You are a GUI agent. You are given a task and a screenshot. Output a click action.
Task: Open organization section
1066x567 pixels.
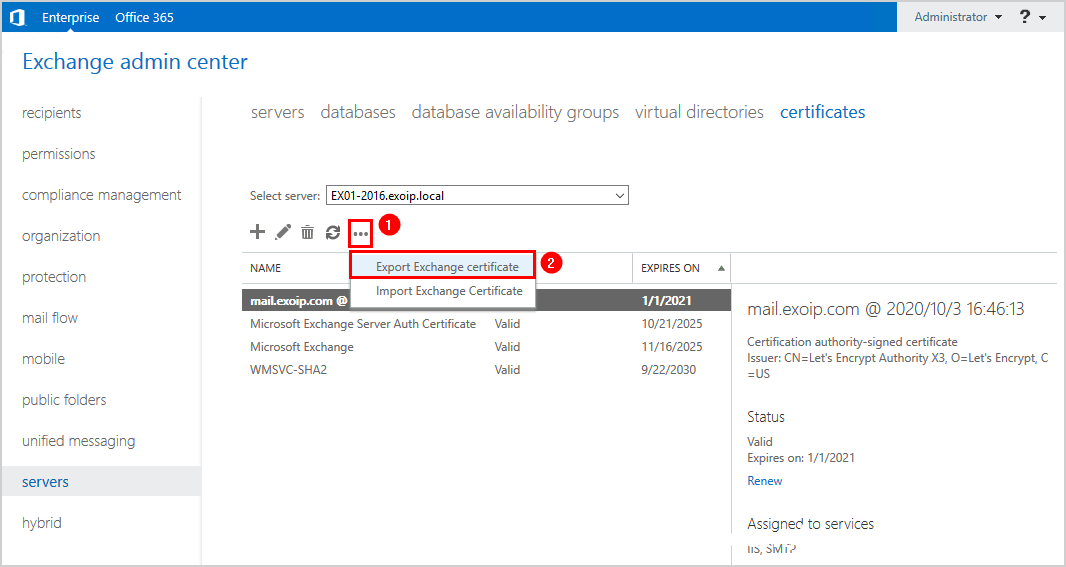click(x=61, y=236)
